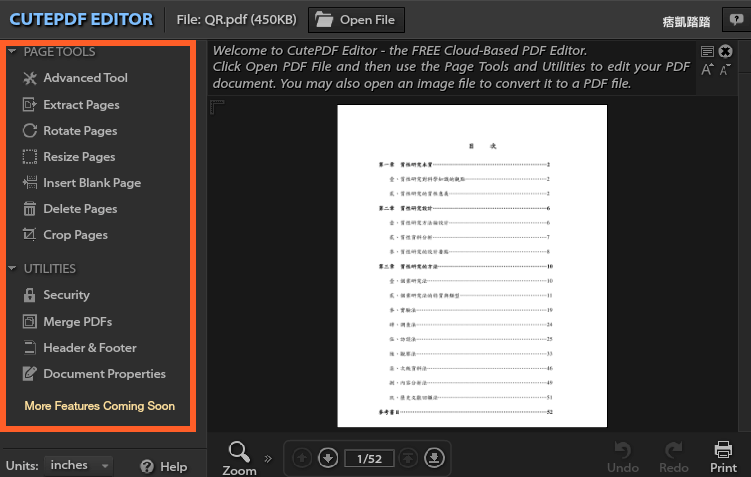Collapse the UTILITIES section
Image resolution: width=751 pixels, height=477 pixels.
[x=12, y=268]
